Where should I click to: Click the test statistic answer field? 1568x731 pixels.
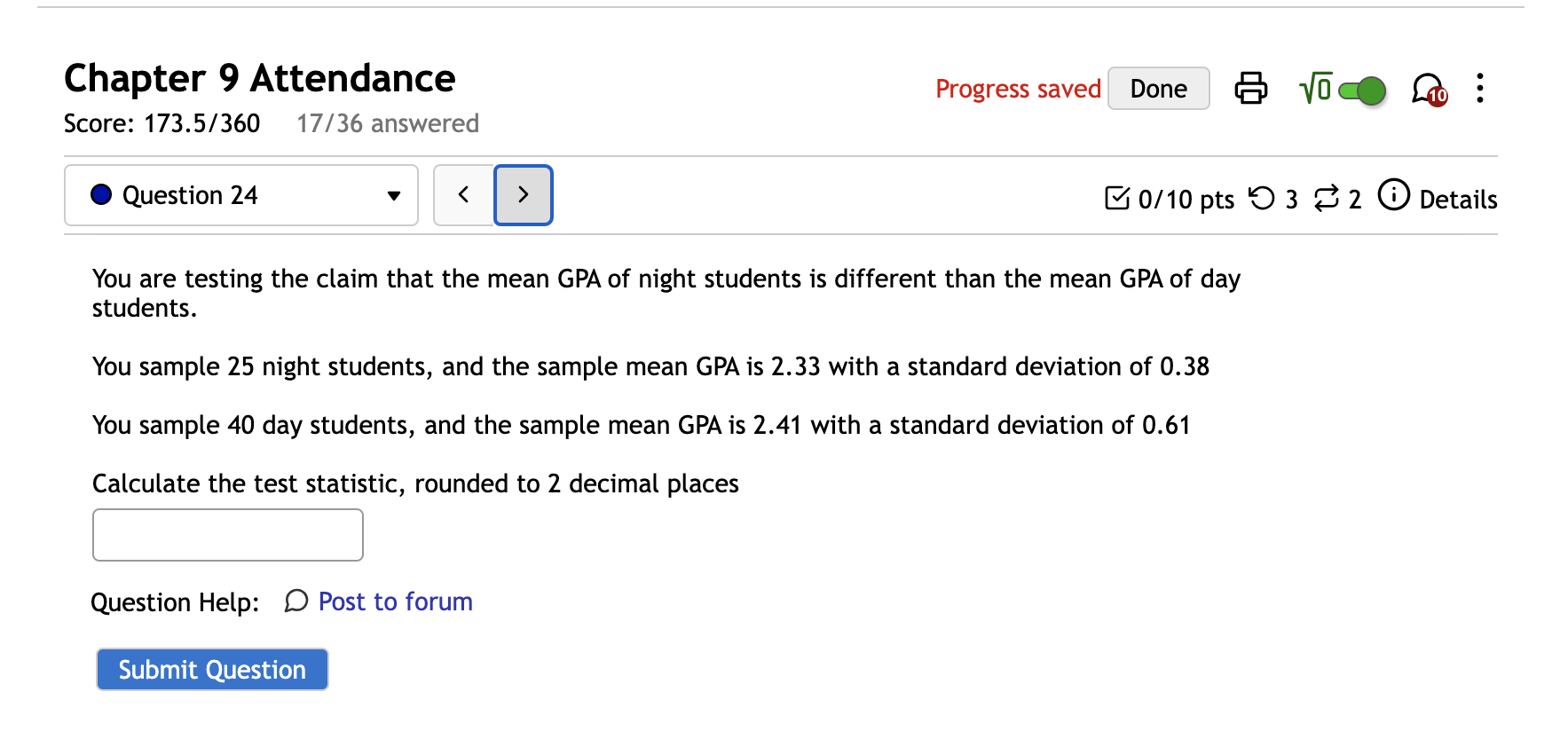tap(228, 535)
